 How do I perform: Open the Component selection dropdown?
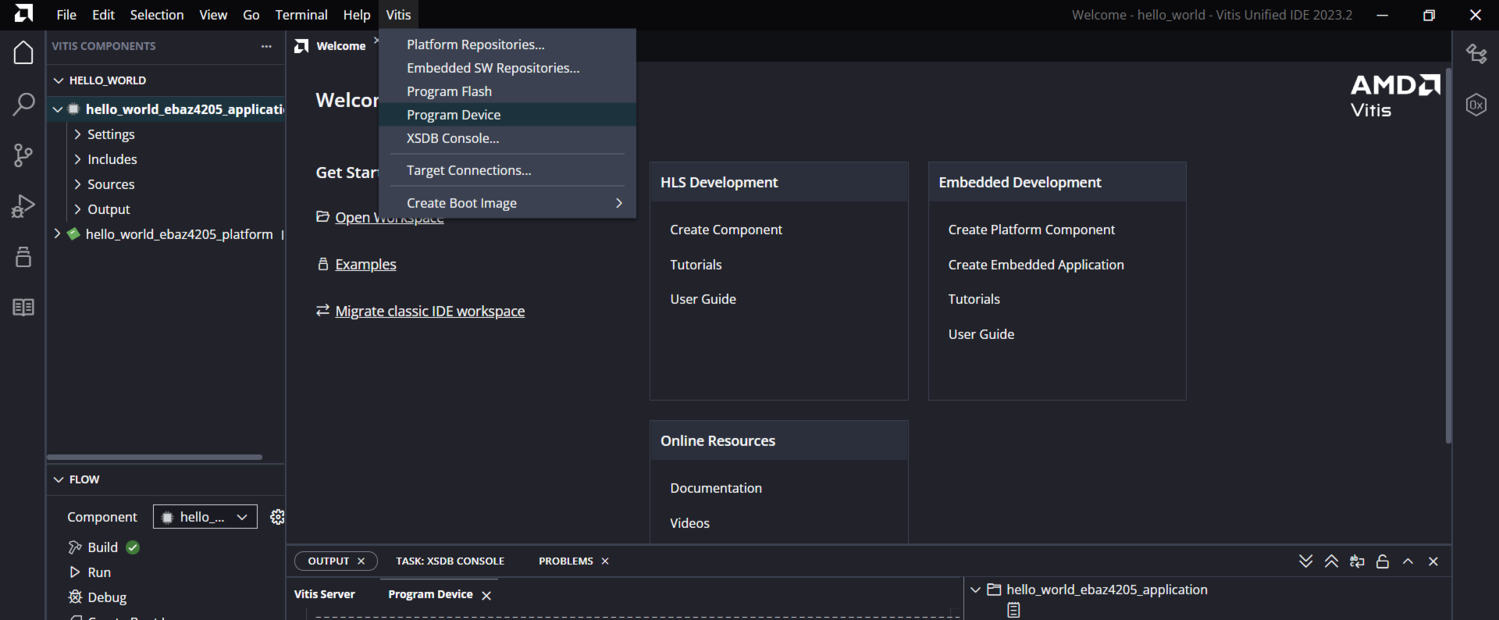tap(205, 517)
